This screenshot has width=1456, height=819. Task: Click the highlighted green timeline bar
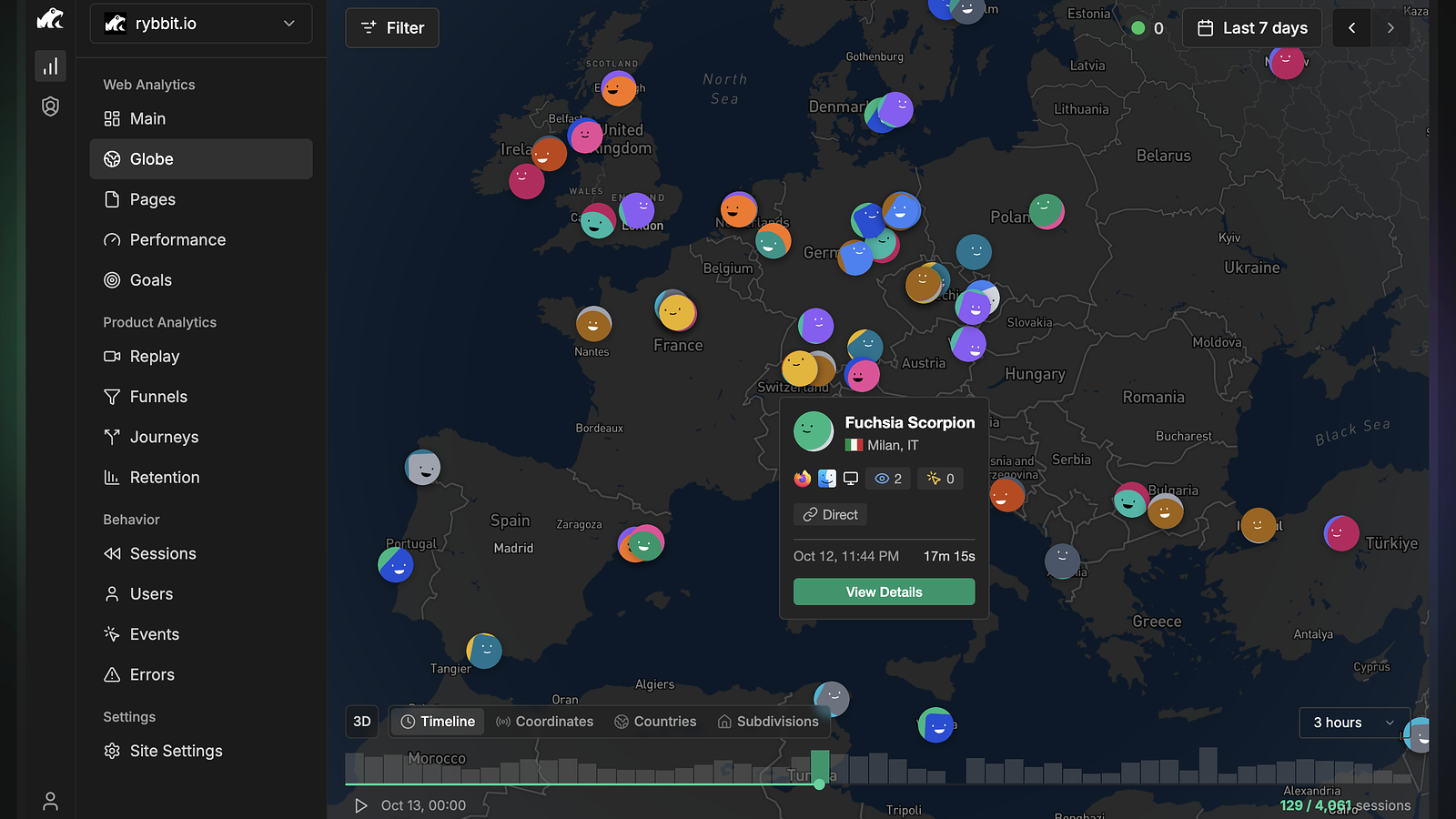[820, 766]
